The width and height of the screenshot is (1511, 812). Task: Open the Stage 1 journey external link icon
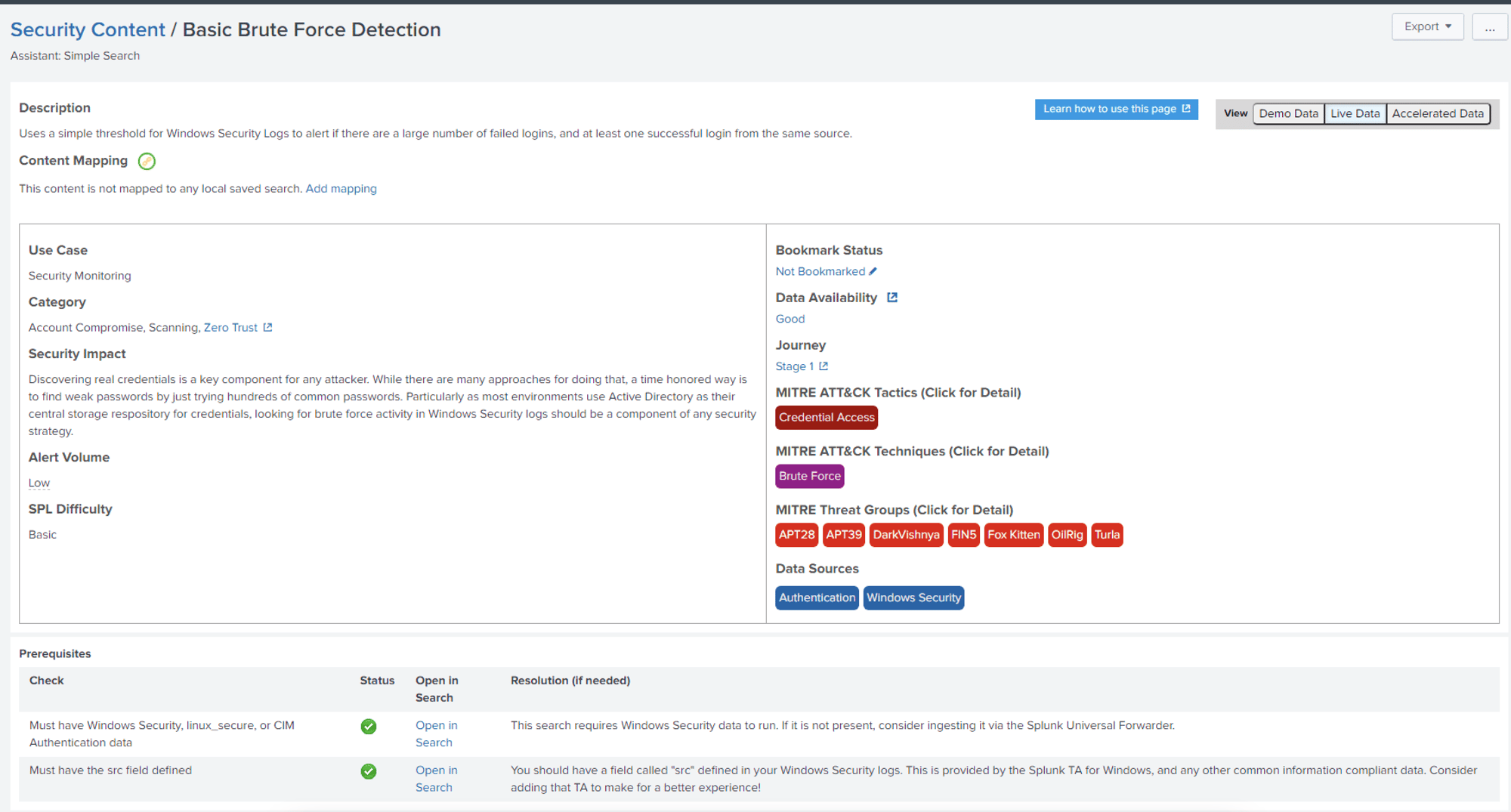point(823,366)
